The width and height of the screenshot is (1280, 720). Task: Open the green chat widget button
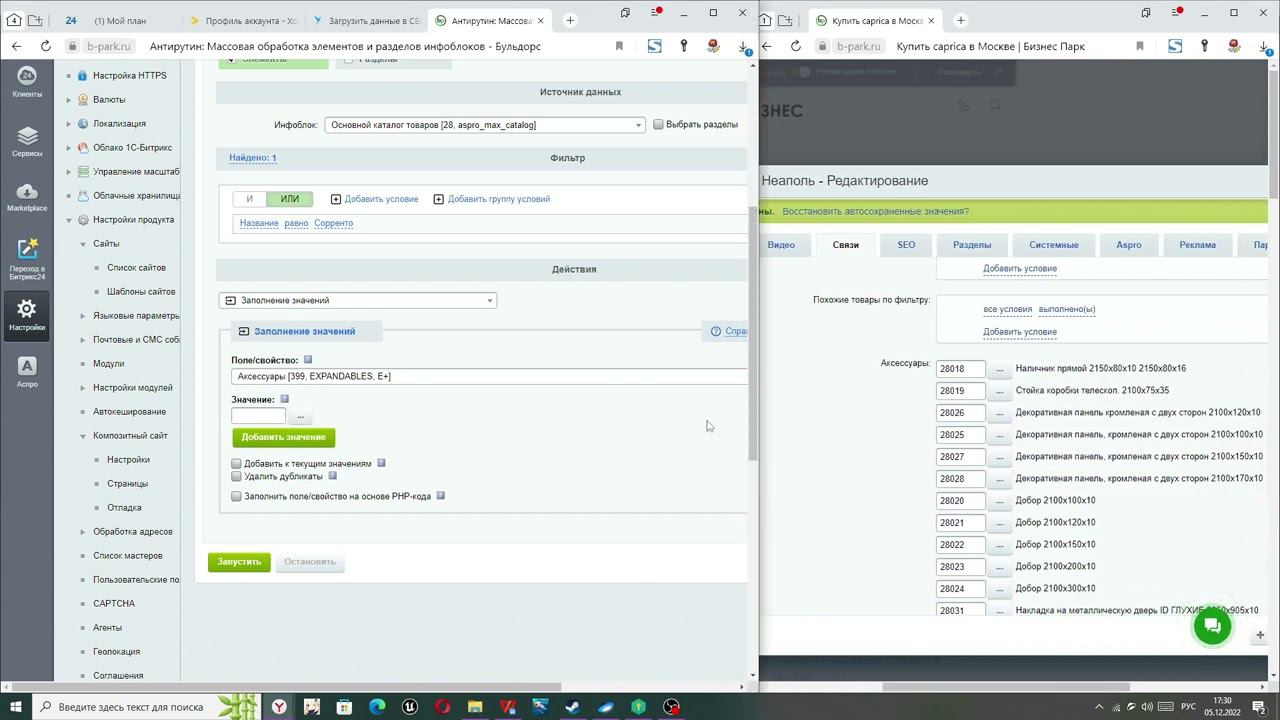(x=1212, y=626)
